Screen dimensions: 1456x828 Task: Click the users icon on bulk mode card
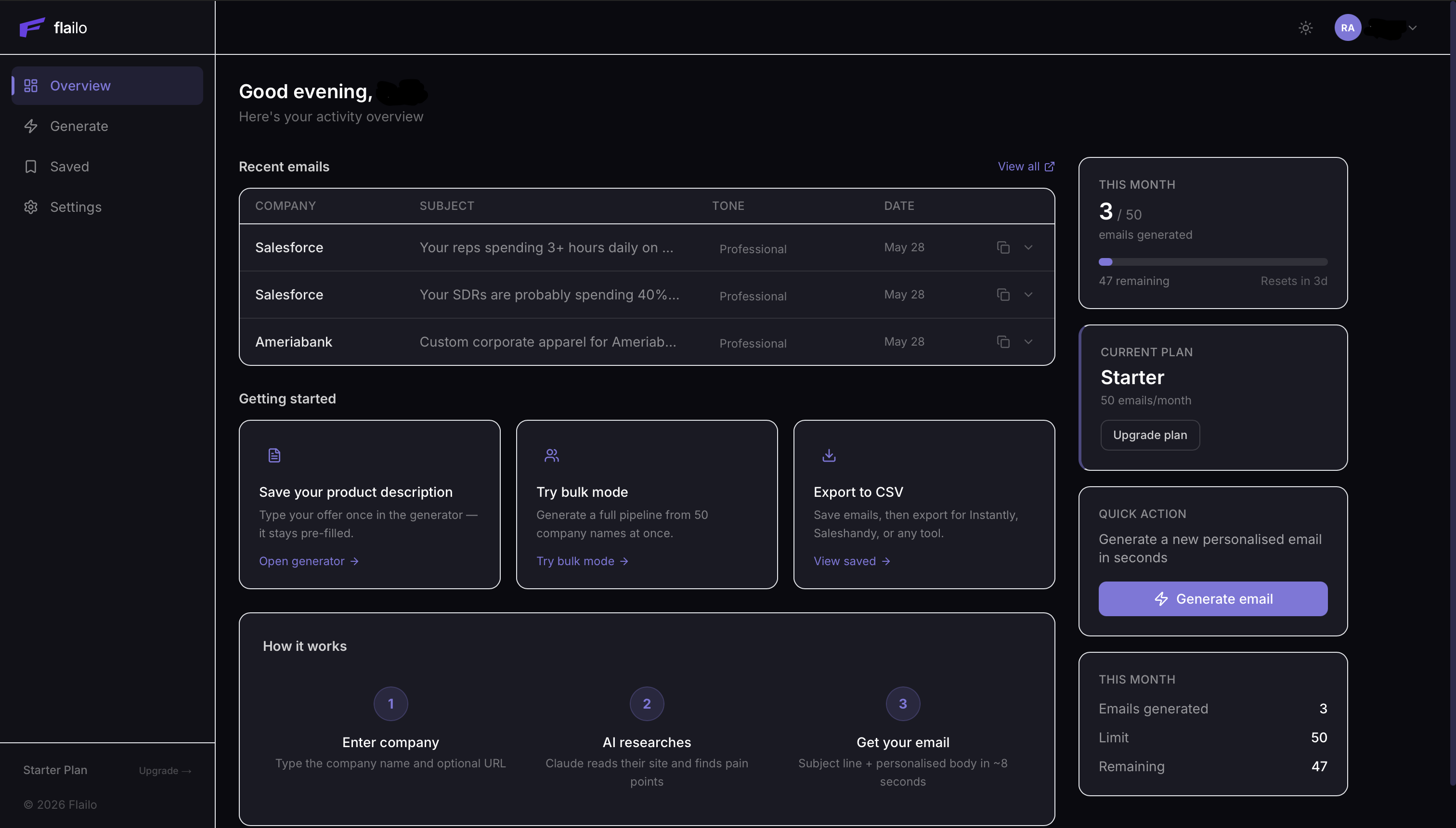(x=551, y=455)
